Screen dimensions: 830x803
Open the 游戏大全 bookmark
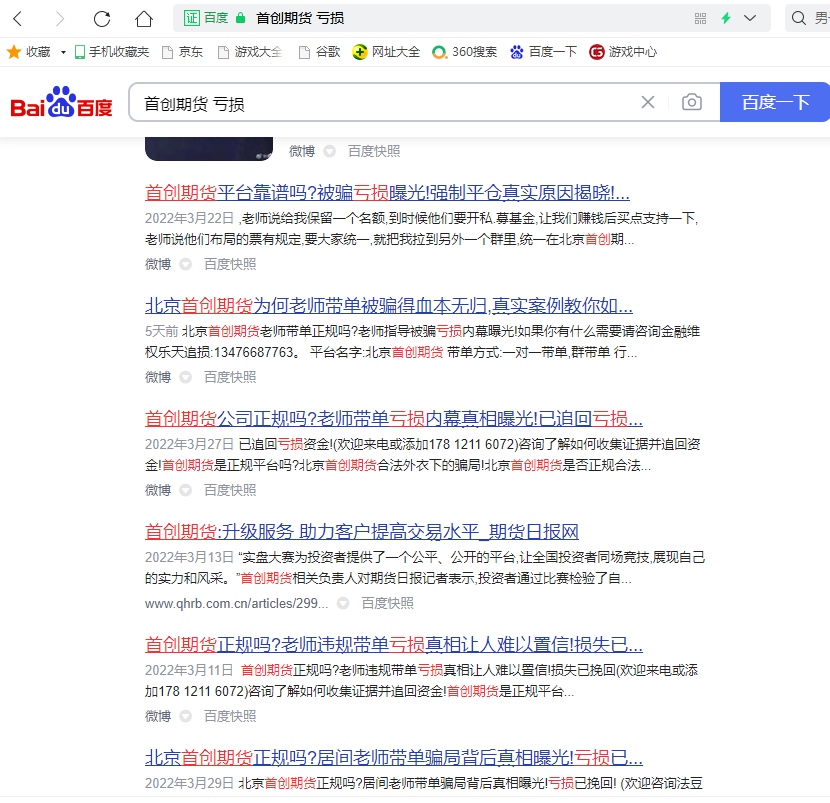(x=250, y=52)
